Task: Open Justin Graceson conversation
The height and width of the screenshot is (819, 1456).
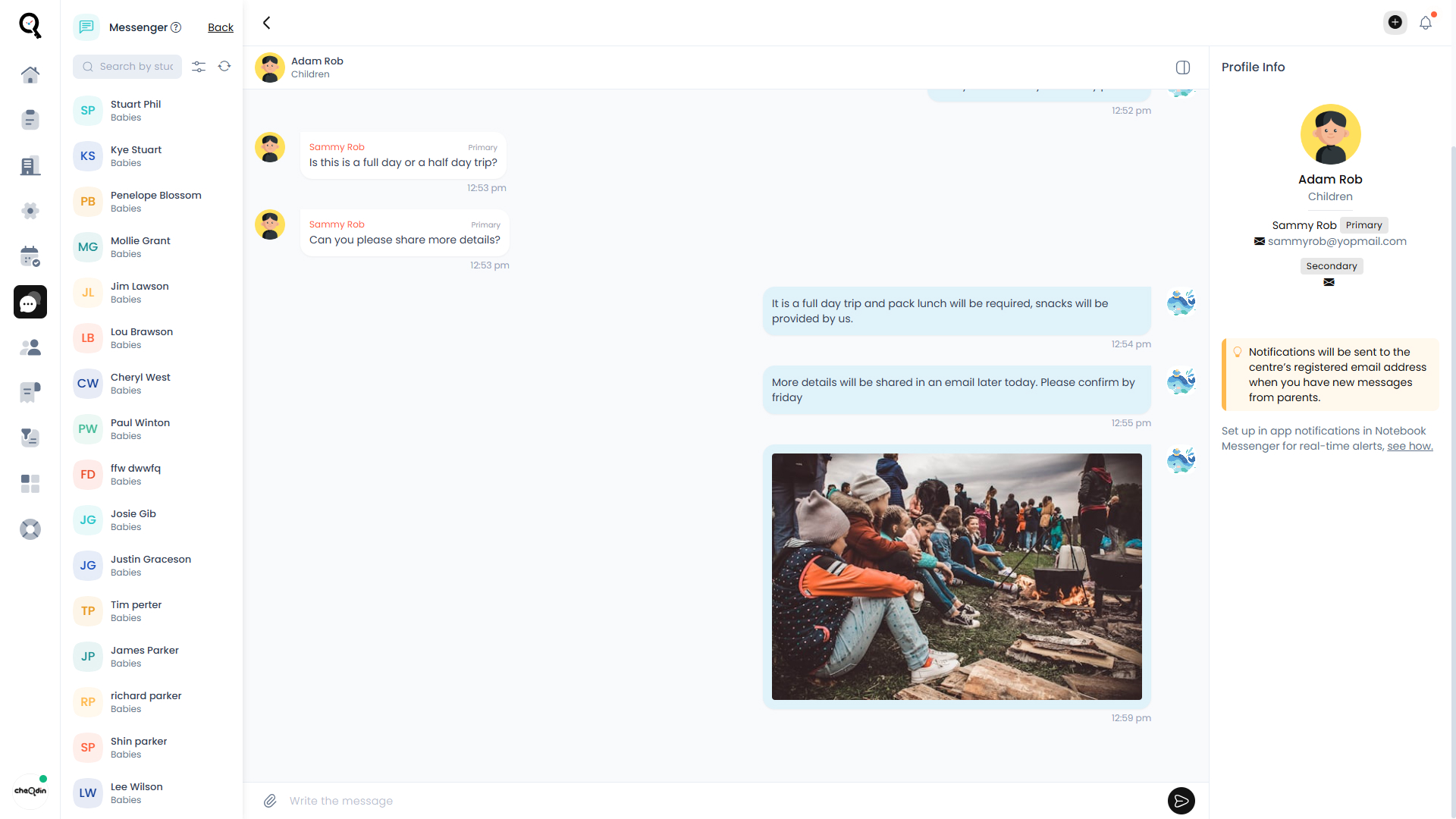Action: click(x=152, y=566)
